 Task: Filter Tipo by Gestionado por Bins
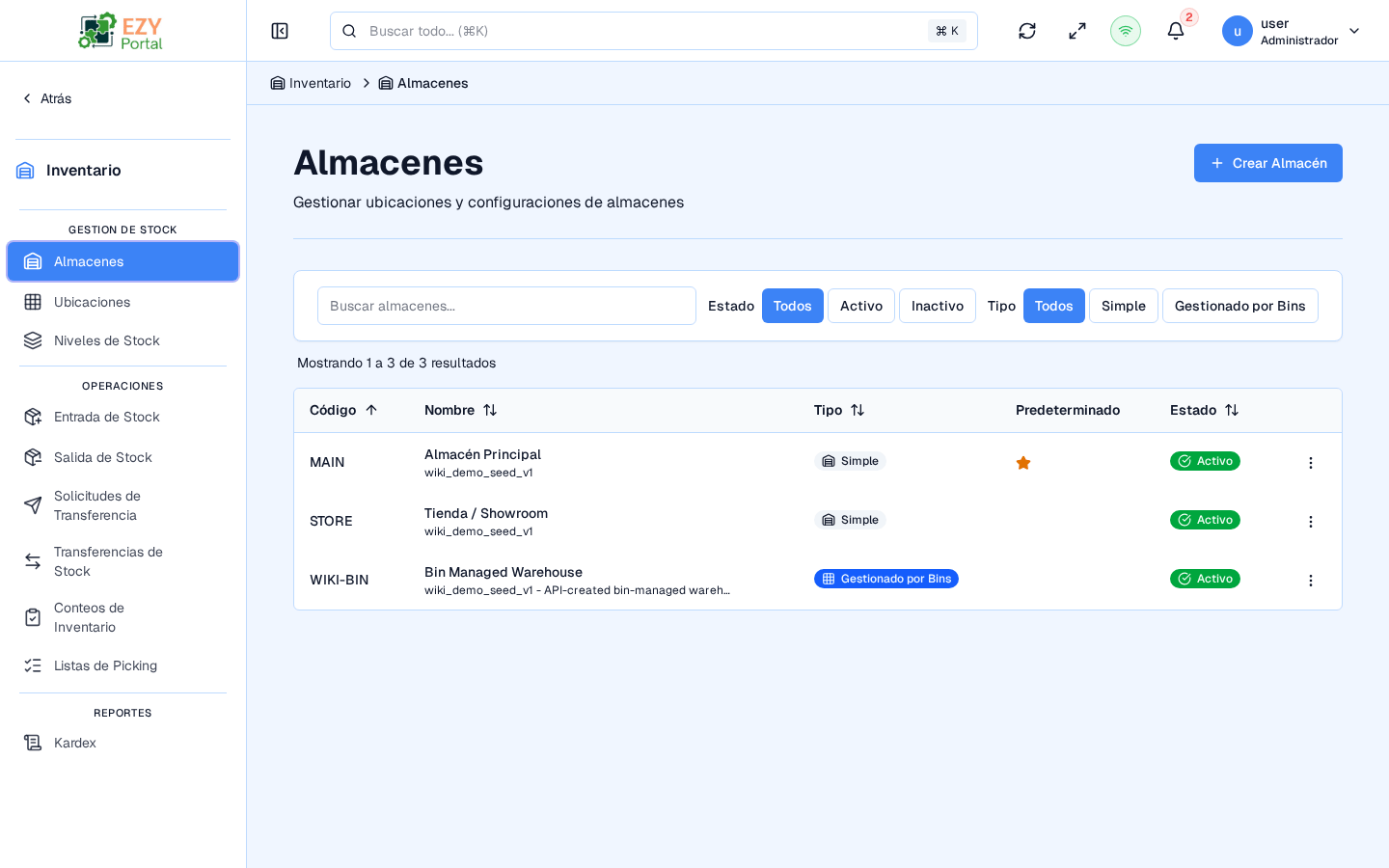pyautogui.click(x=1240, y=306)
